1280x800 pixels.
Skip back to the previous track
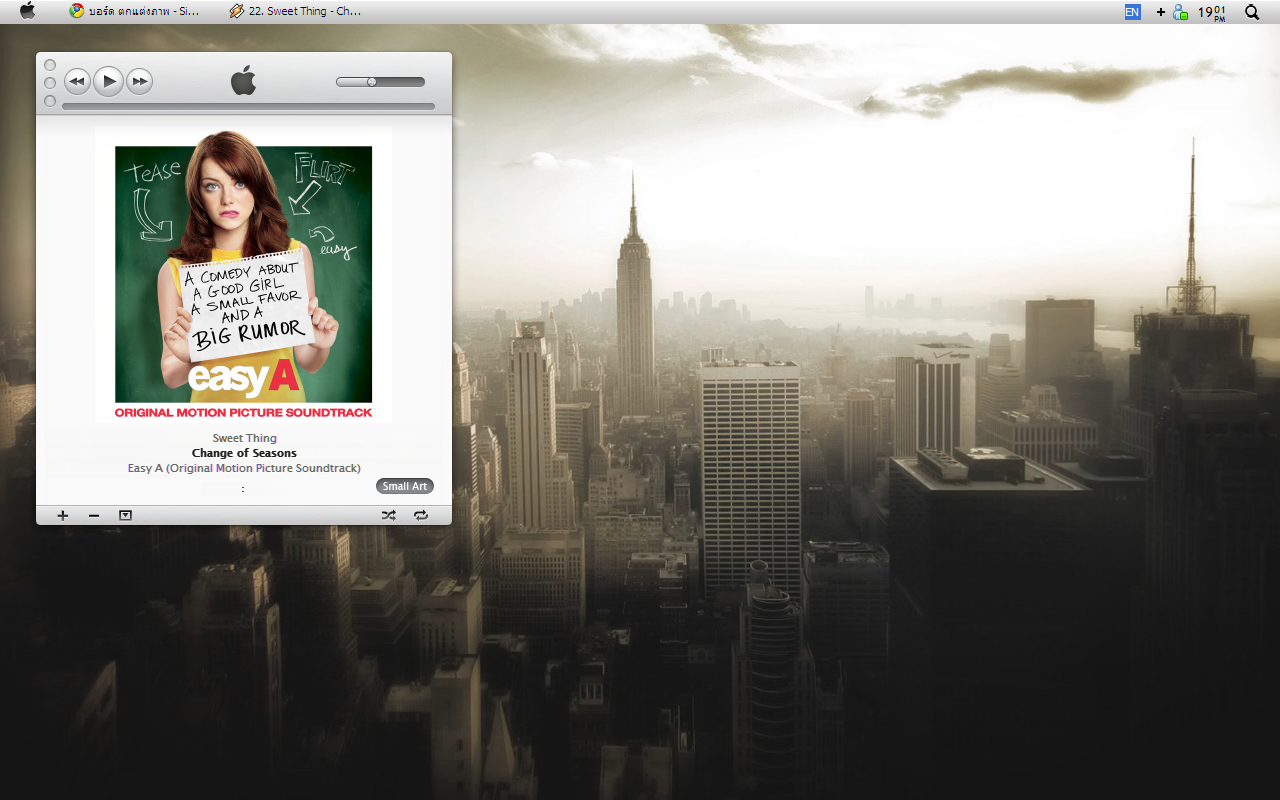click(x=77, y=82)
